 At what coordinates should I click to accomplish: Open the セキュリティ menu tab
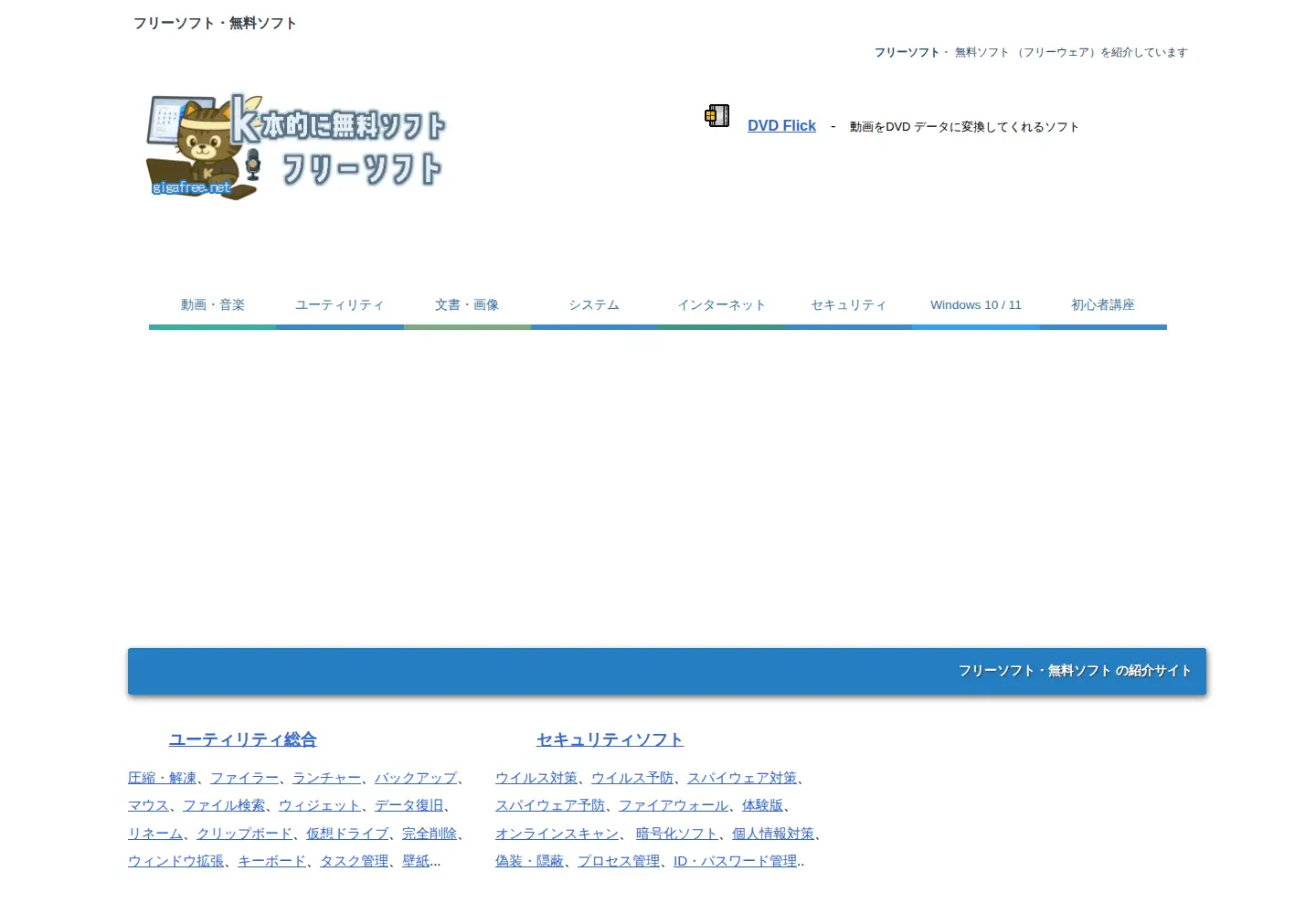[x=848, y=305]
